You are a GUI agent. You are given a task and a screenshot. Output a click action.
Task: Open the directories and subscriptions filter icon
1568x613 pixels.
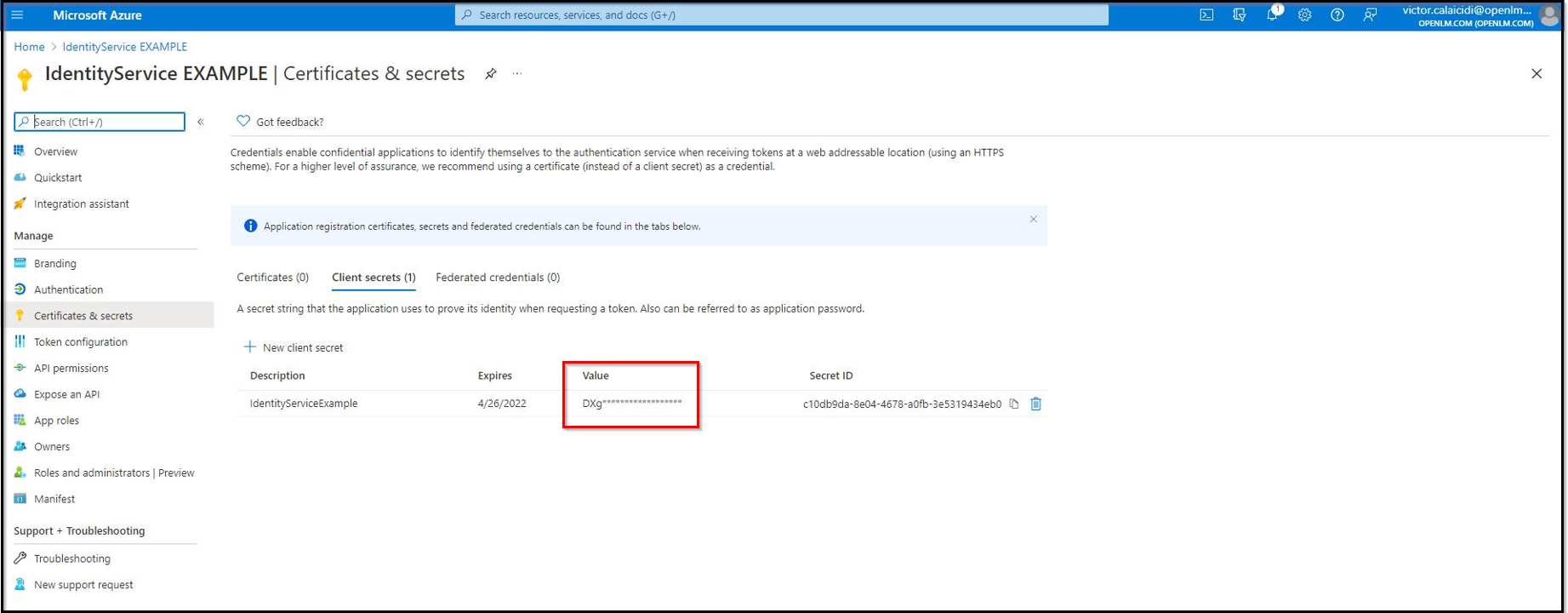click(x=1240, y=15)
